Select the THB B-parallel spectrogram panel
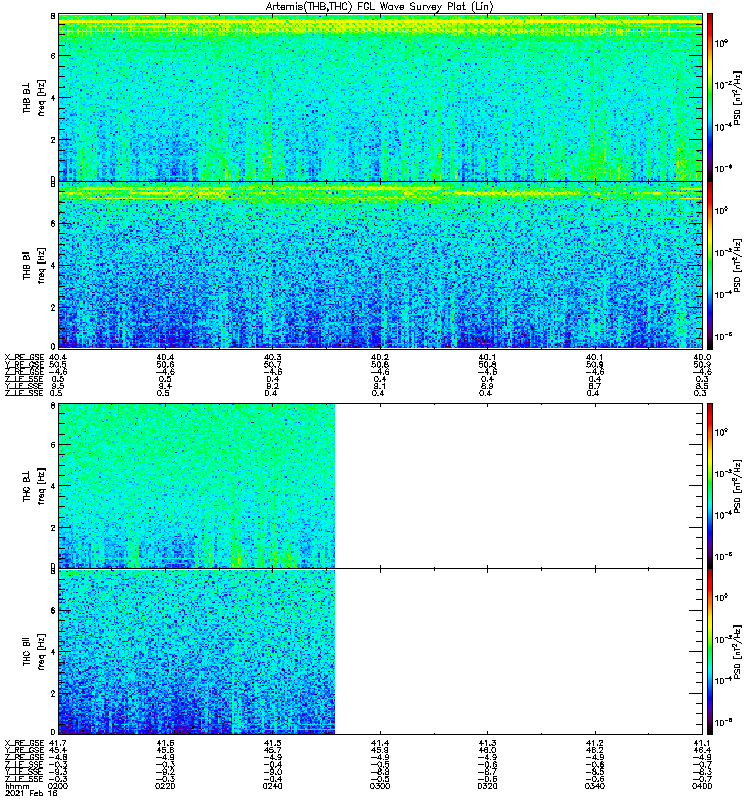This screenshot has height=800, width=750. [x=380, y=265]
